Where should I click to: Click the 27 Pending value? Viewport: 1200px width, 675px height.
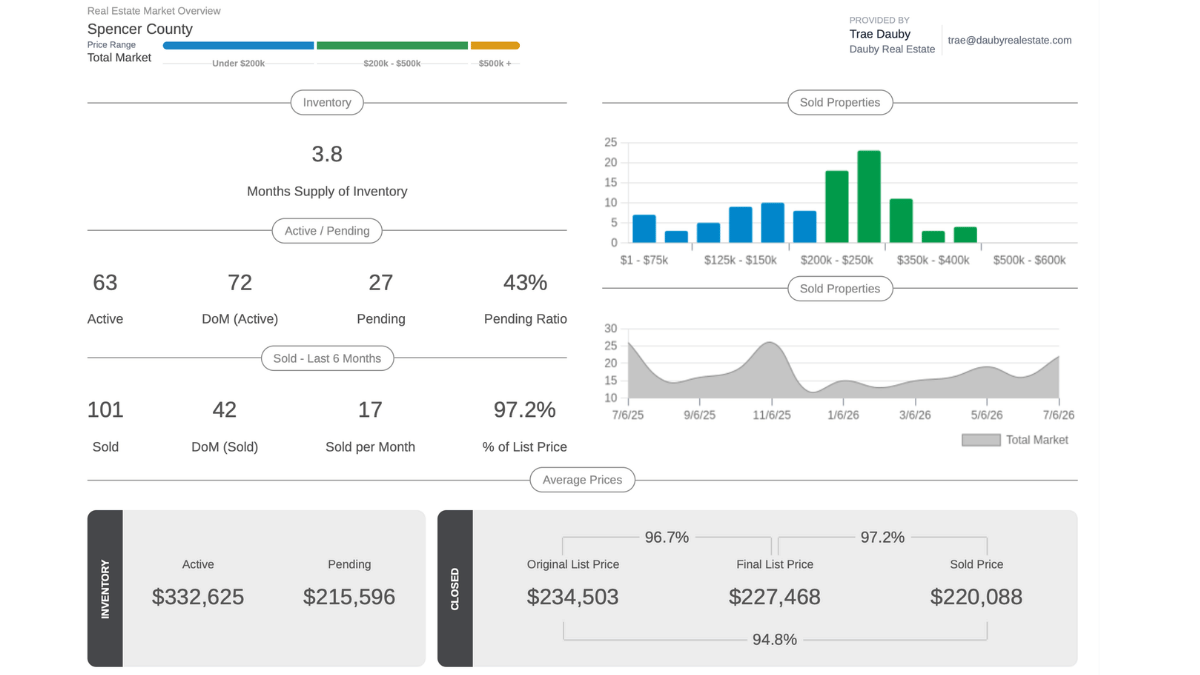[381, 283]
